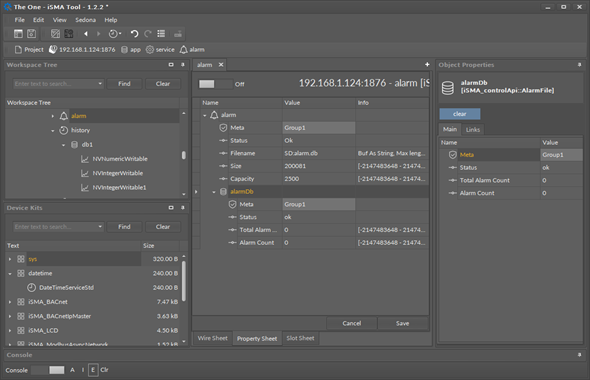590x380 pixels.
Task: Toggle console E filter
Action: [93, 370]
